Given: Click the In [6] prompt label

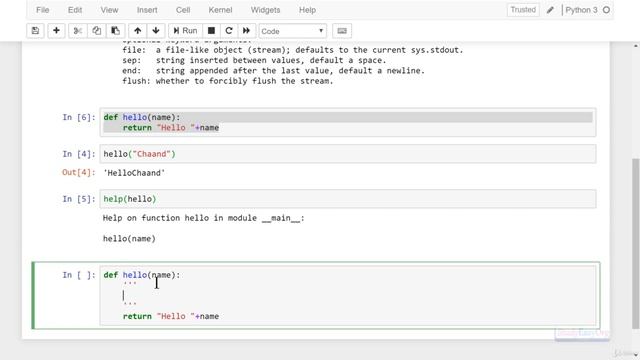Looking at the screenshot, I should [79, 117].
